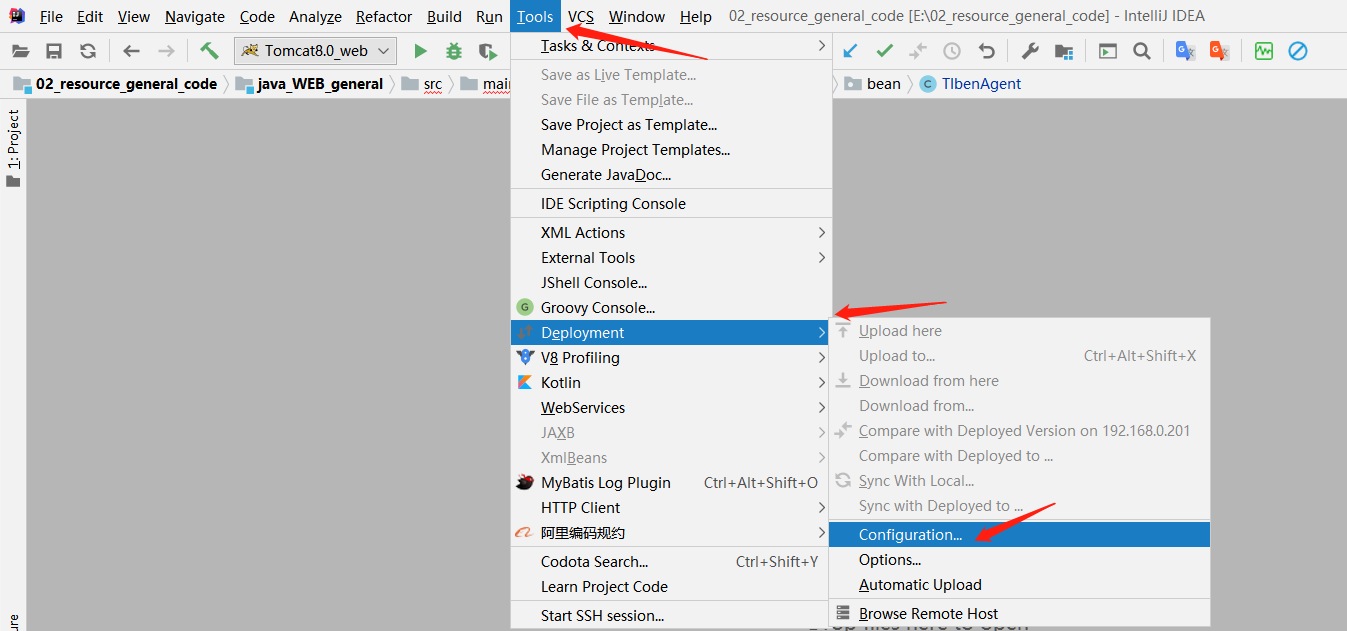This screenshot has height=631, width=1347.
Task: Expand the HTTP Client submenu
Action: click(671, 508)
